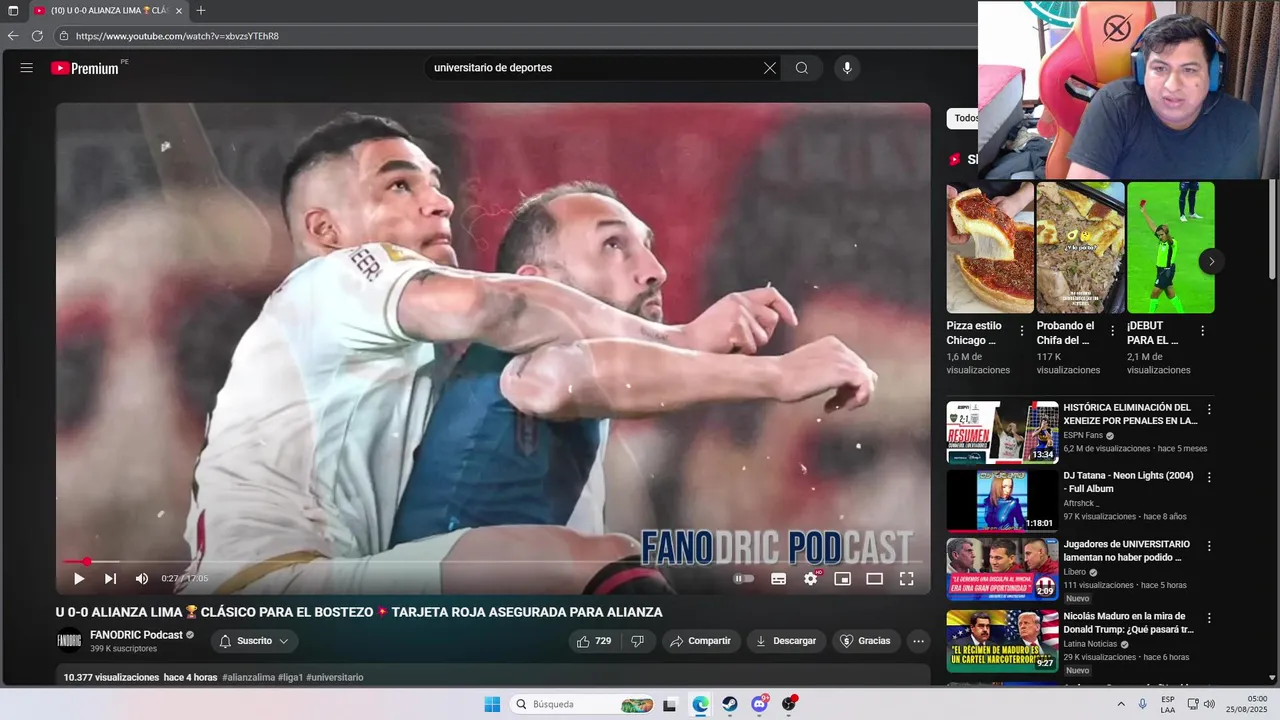Screen dimensions: 1280x720
Task: Open the FANODRIC Podcast channel avatar
Action: click(x=69, y=641)
